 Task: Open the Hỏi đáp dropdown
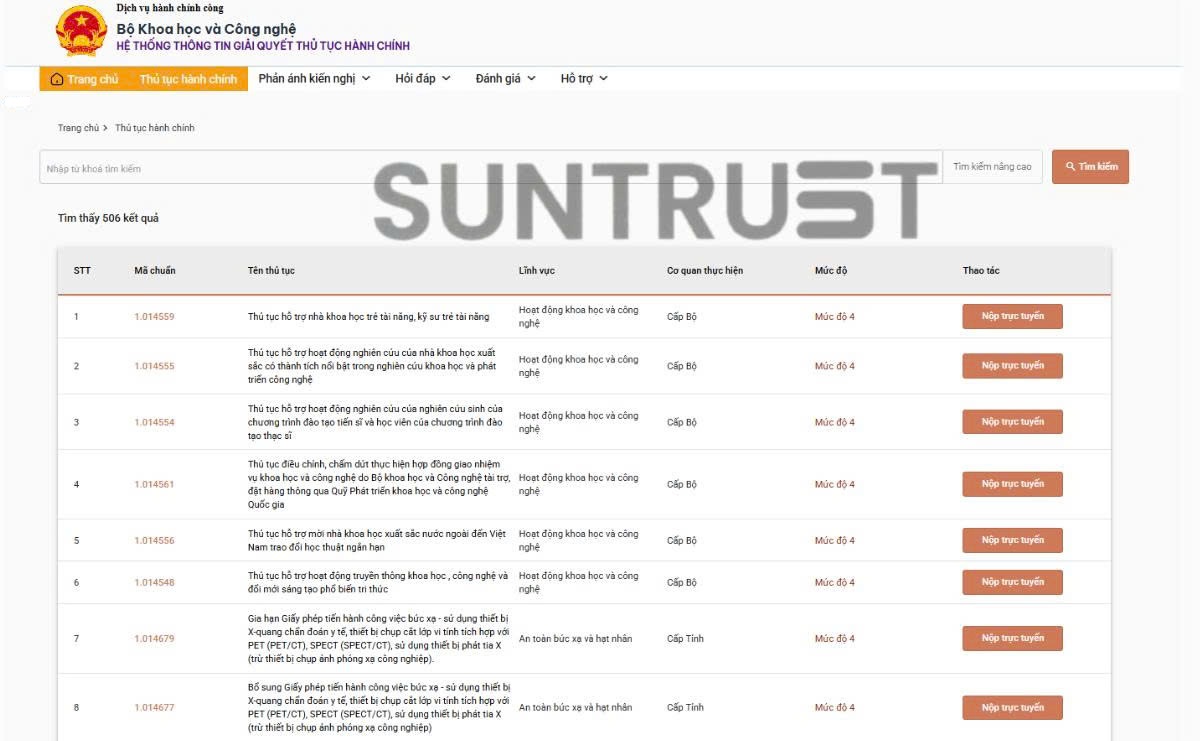pyautogui.click(x=422, y=79)
